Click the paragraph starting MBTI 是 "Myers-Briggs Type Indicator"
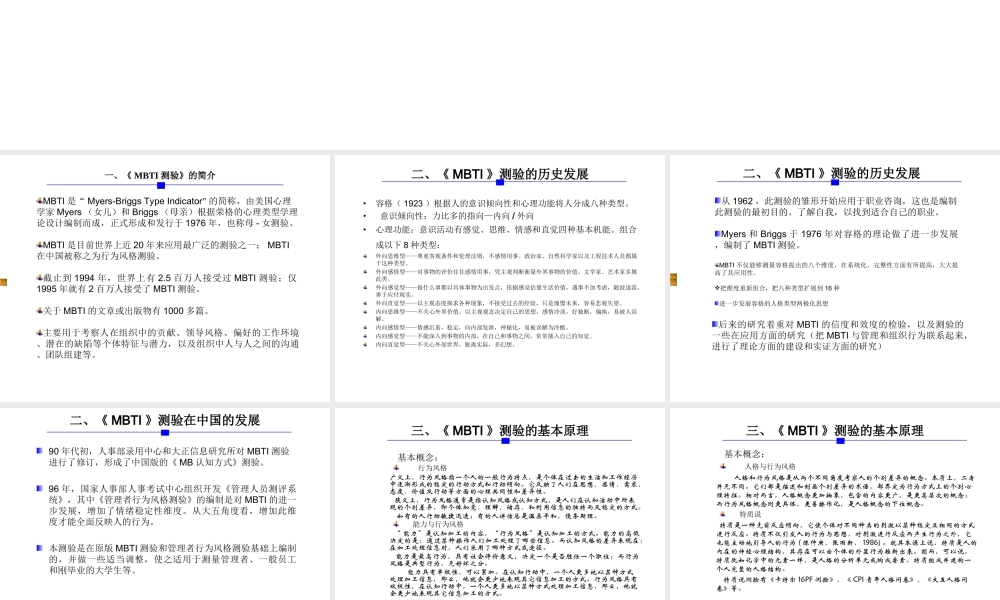This screenshot has height=600, width=1000. click(x=167, y=212)
